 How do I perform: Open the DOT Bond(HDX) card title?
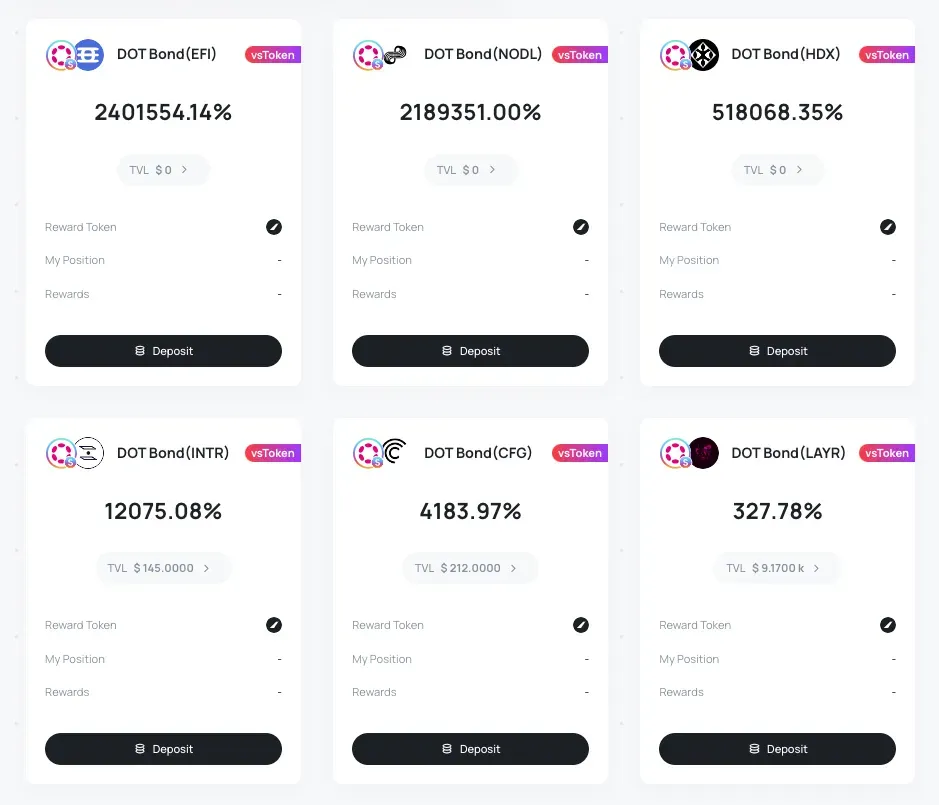pos(785,54)
